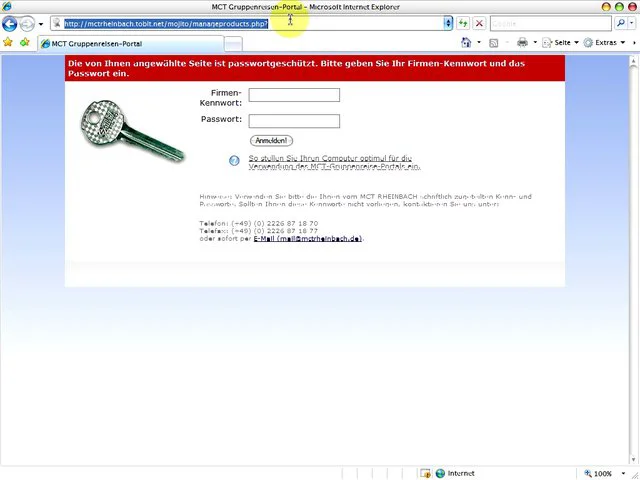Click the page icon in the address bar
This screenshot has height=480, width=640.
tap(57, 23)
